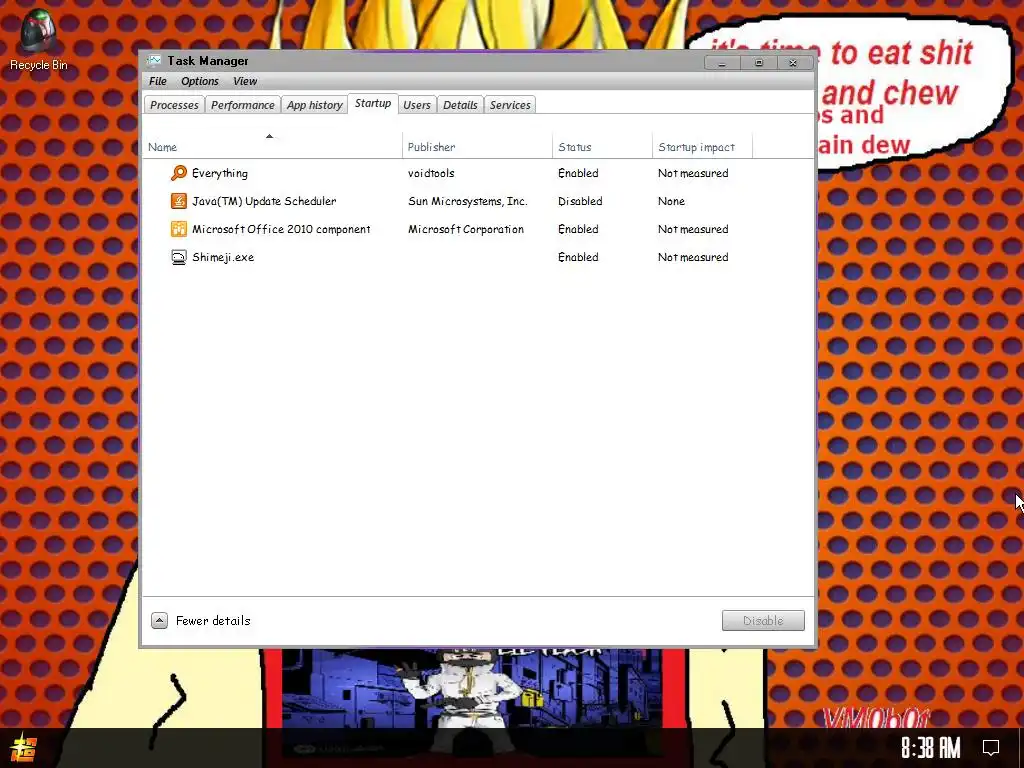Select the Everything magnifier icon
Screen dimensions: 1024x768
[x=178, y=173]
